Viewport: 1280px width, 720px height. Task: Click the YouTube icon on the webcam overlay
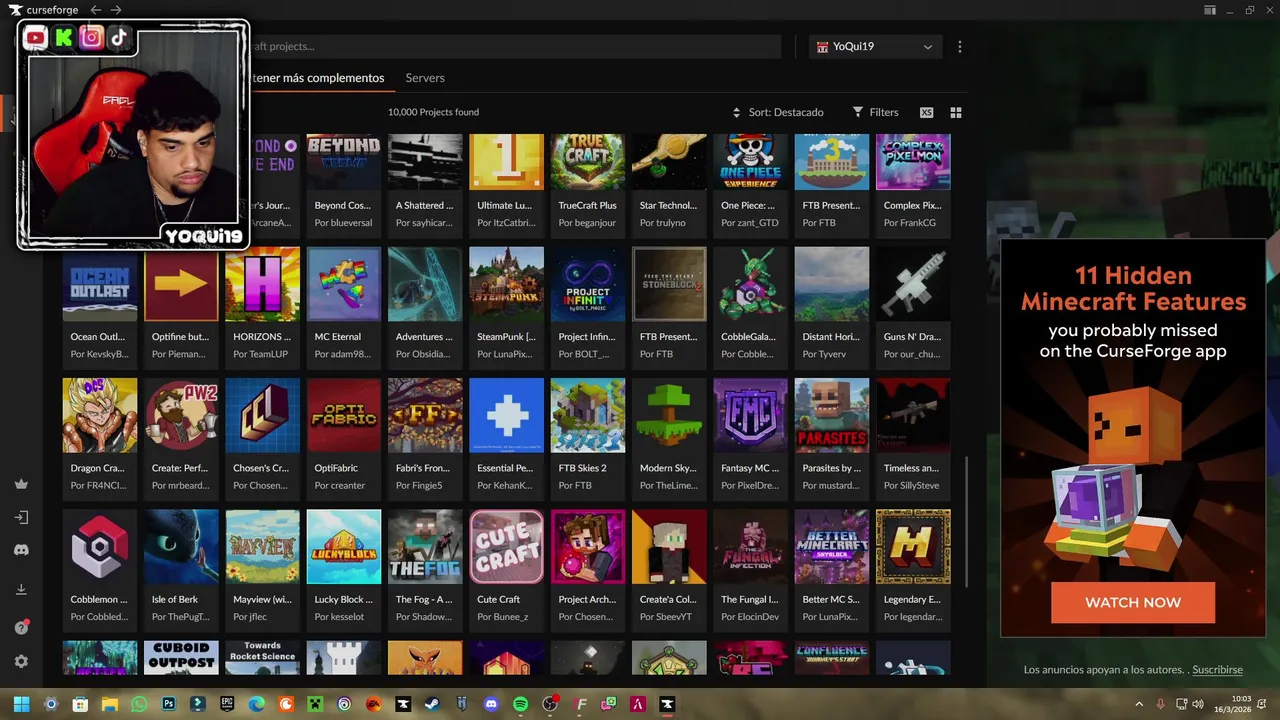35,38
